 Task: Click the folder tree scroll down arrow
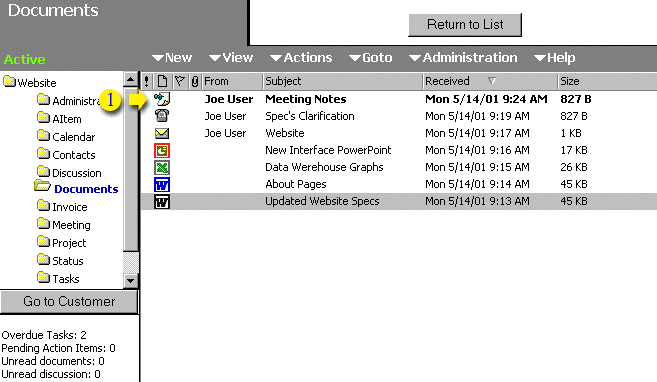130,281
